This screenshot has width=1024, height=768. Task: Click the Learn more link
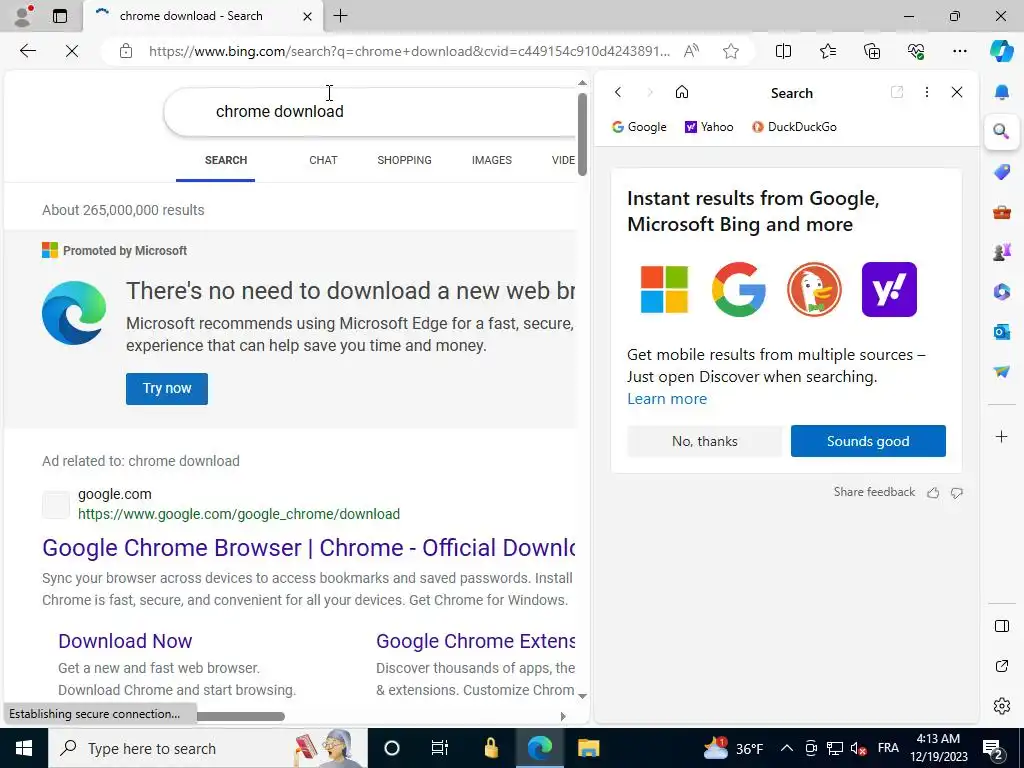pos(667,398)
